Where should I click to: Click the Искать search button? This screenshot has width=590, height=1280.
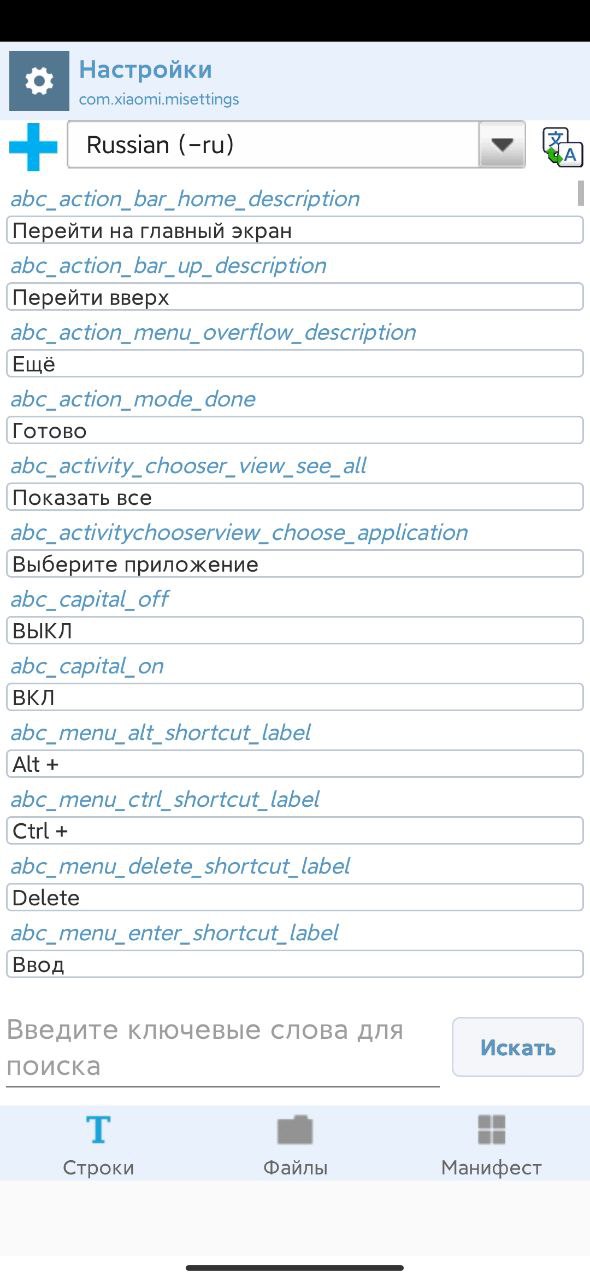[517, 1047]
